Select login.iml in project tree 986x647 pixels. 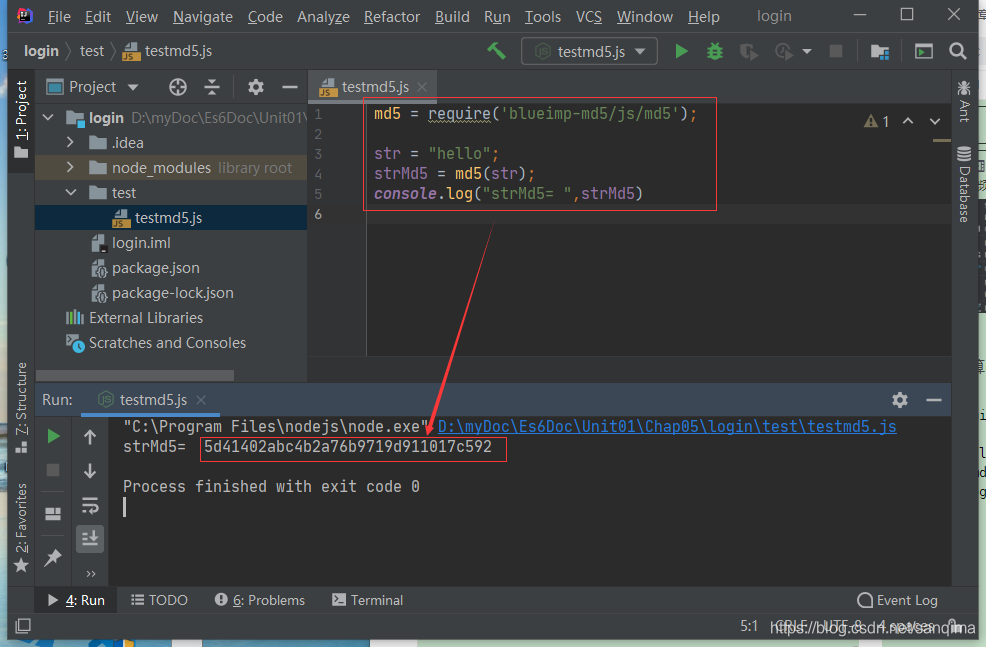pos(141,243)
